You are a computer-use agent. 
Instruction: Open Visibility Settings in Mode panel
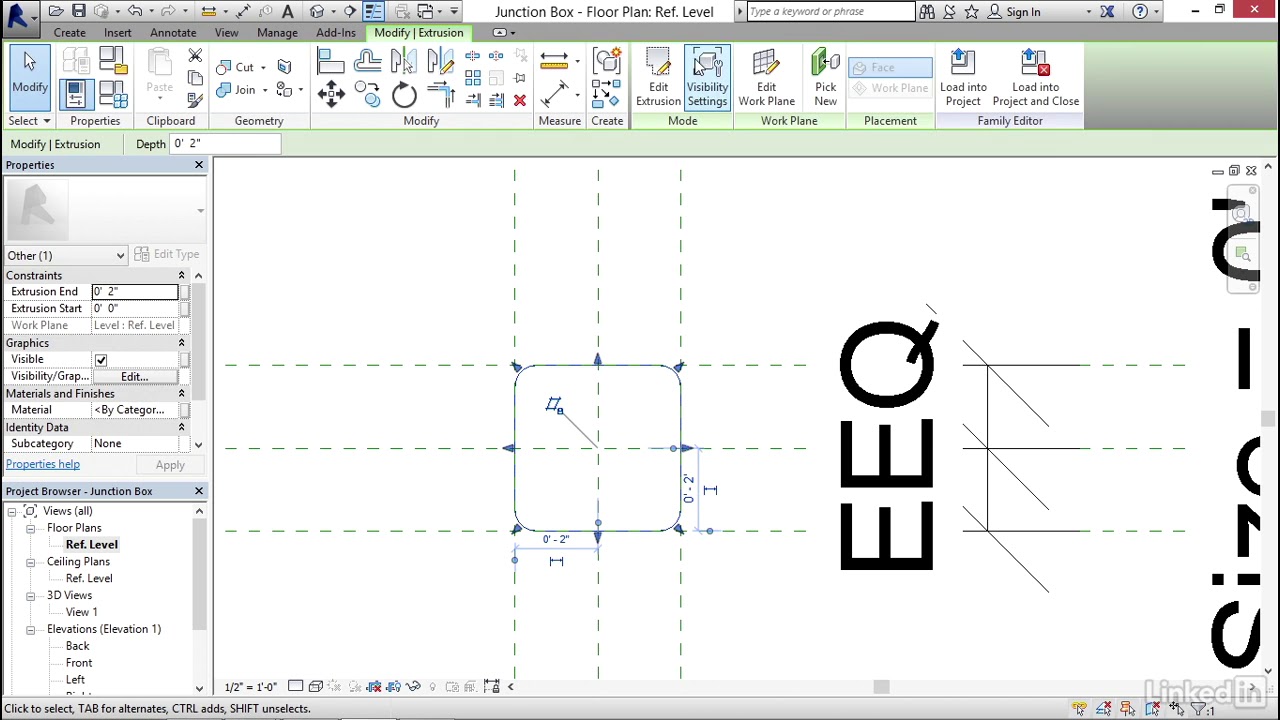(x=707, y=78)
